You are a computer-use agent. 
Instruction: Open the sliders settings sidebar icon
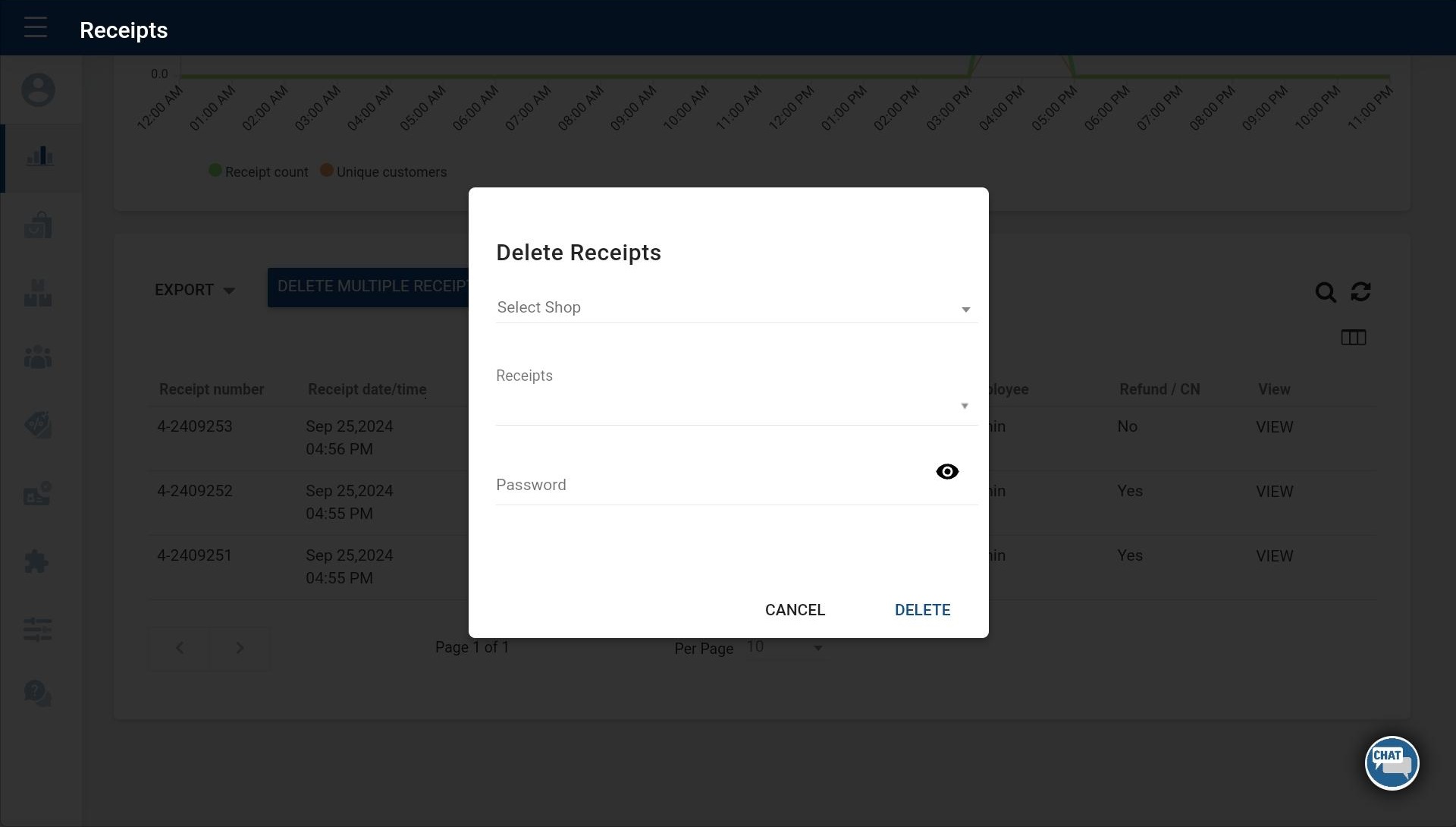point(37,629)
